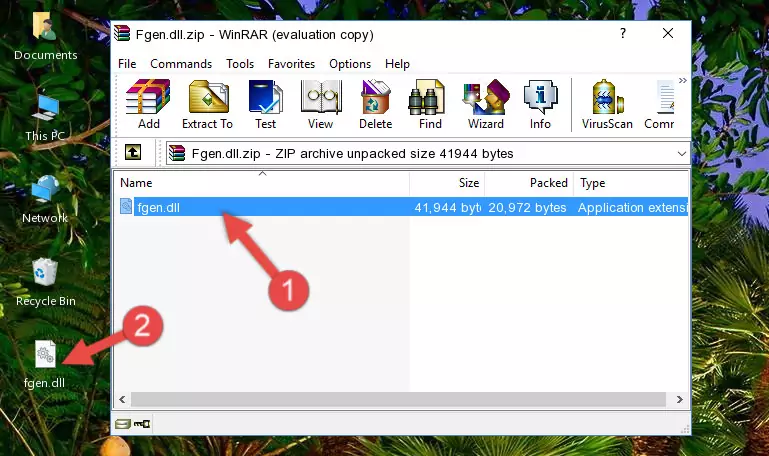Click the Fgen.dll.zip path field
This screenshot has height=456, width=769.
click(428, 153)
